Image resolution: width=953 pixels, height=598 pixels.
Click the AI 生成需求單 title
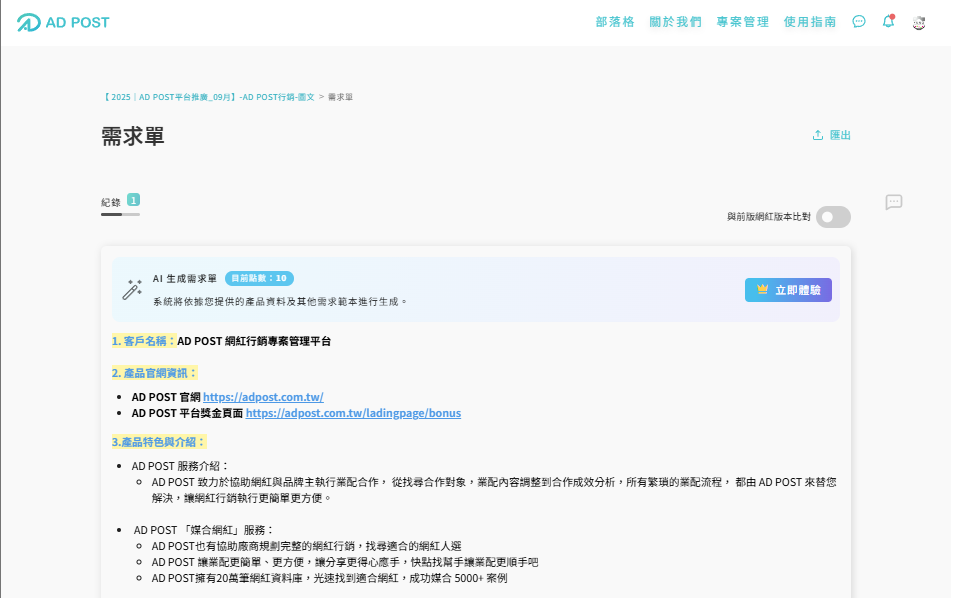pos(184,278)
